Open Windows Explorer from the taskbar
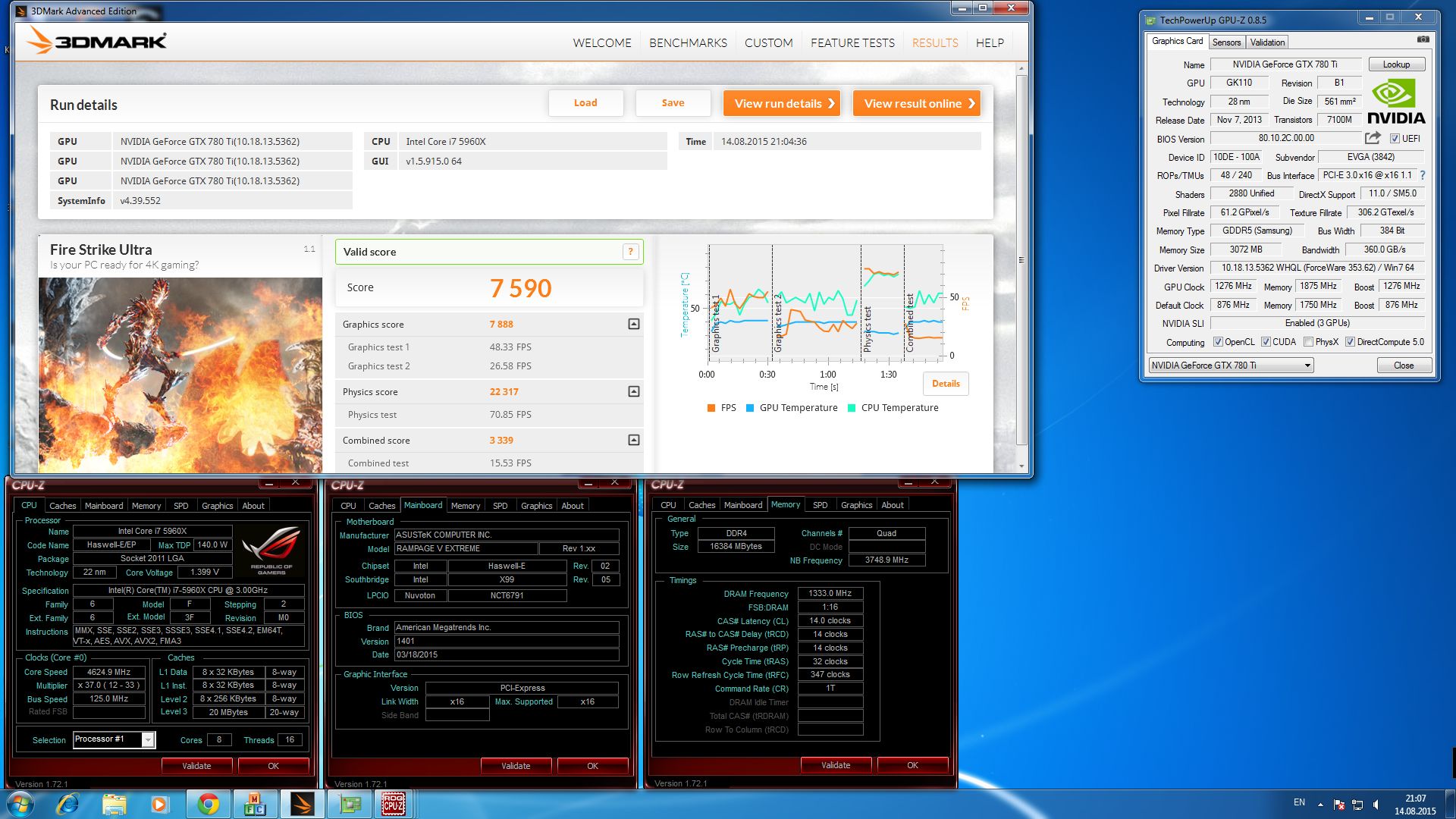The width and height of the screenshot is (1456, 819). coord(115,804)
